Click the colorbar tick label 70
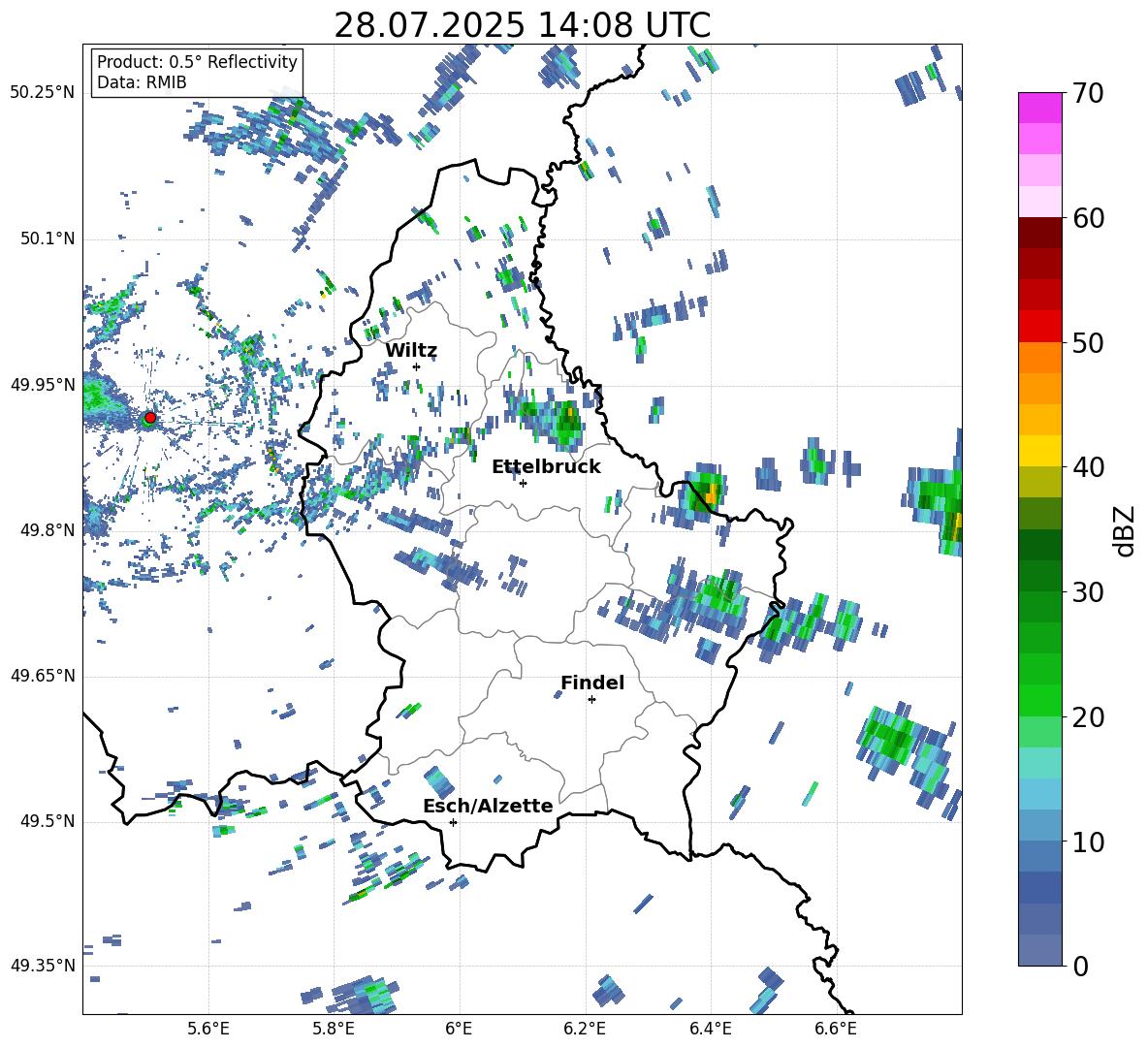 click(1087, 94)
